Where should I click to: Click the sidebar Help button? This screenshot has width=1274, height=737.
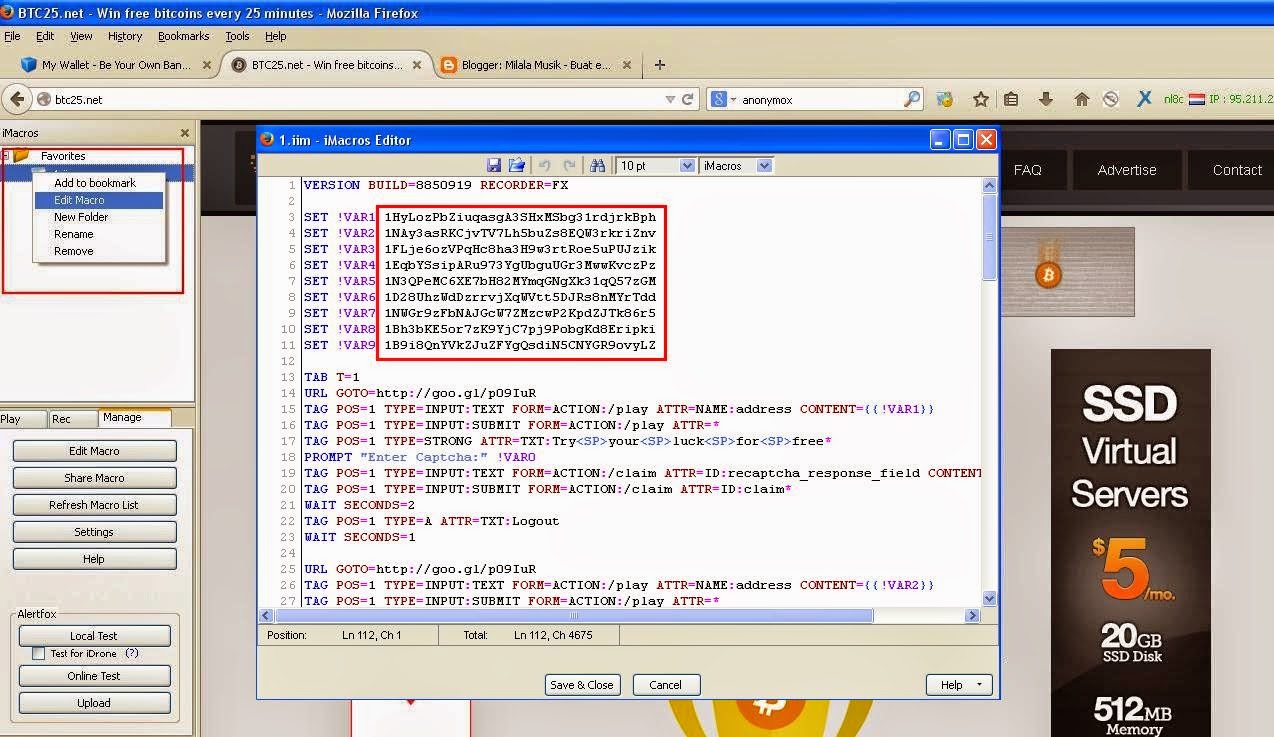(94, 559)
